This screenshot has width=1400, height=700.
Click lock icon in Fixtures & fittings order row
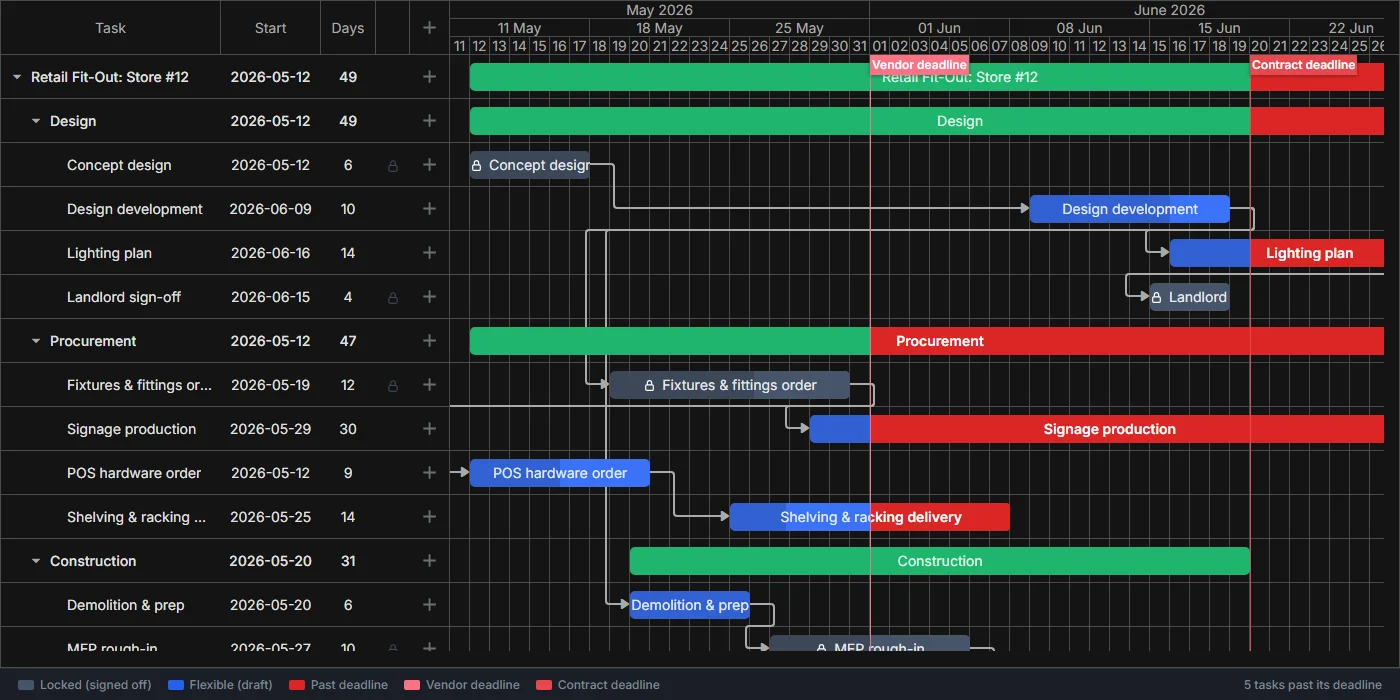point(393,386)
